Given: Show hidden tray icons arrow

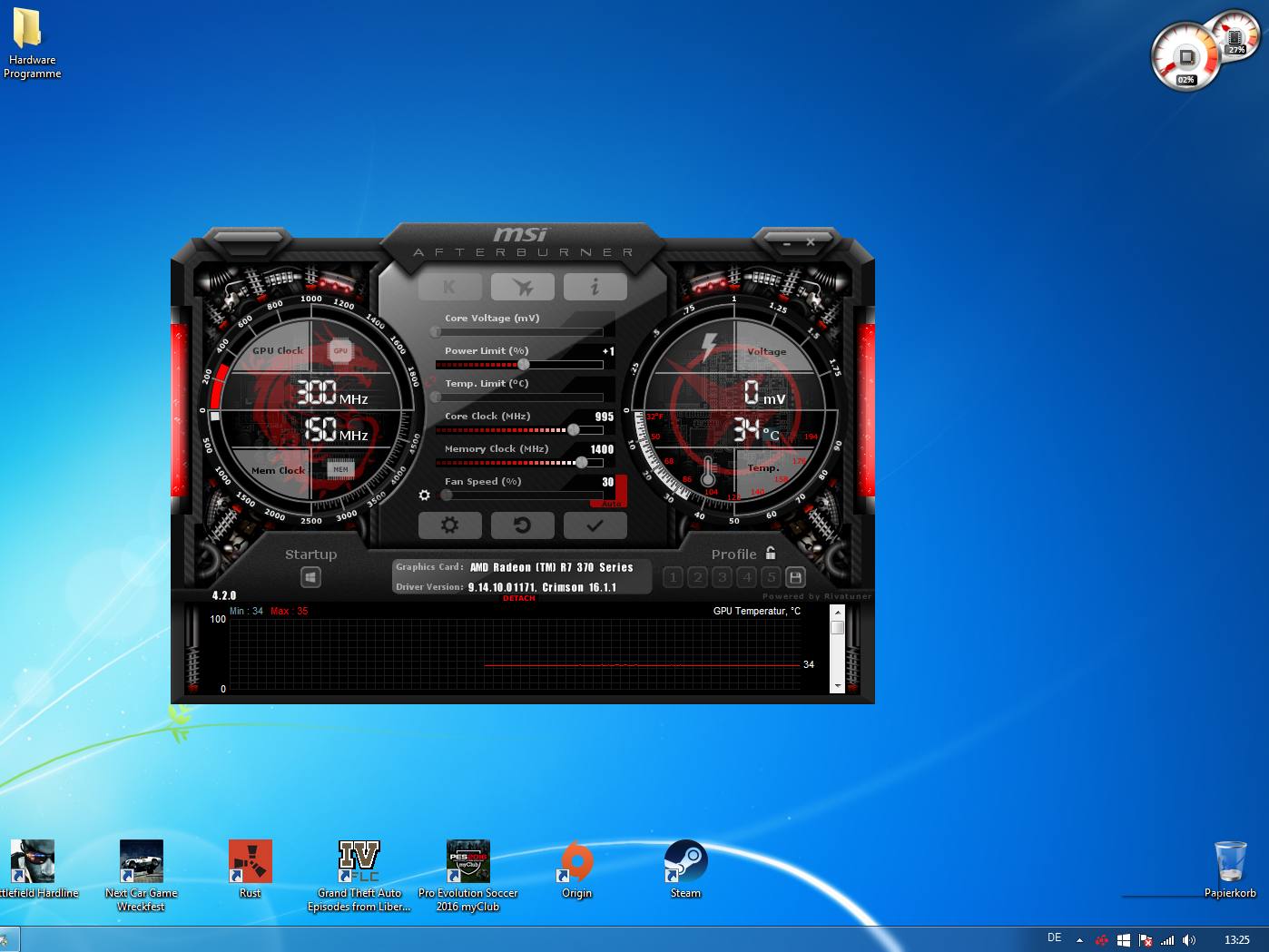Looking at the screenshot, I should 1079,940.
